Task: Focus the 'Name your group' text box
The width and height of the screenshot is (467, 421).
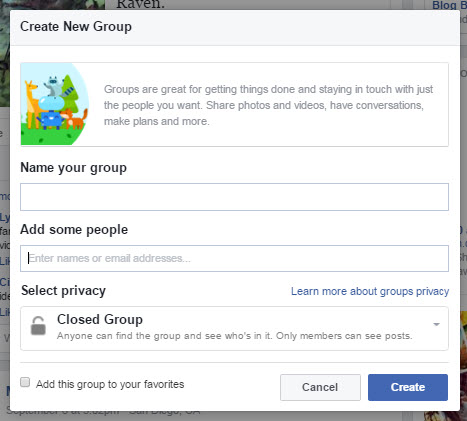Action: (234, 197)
